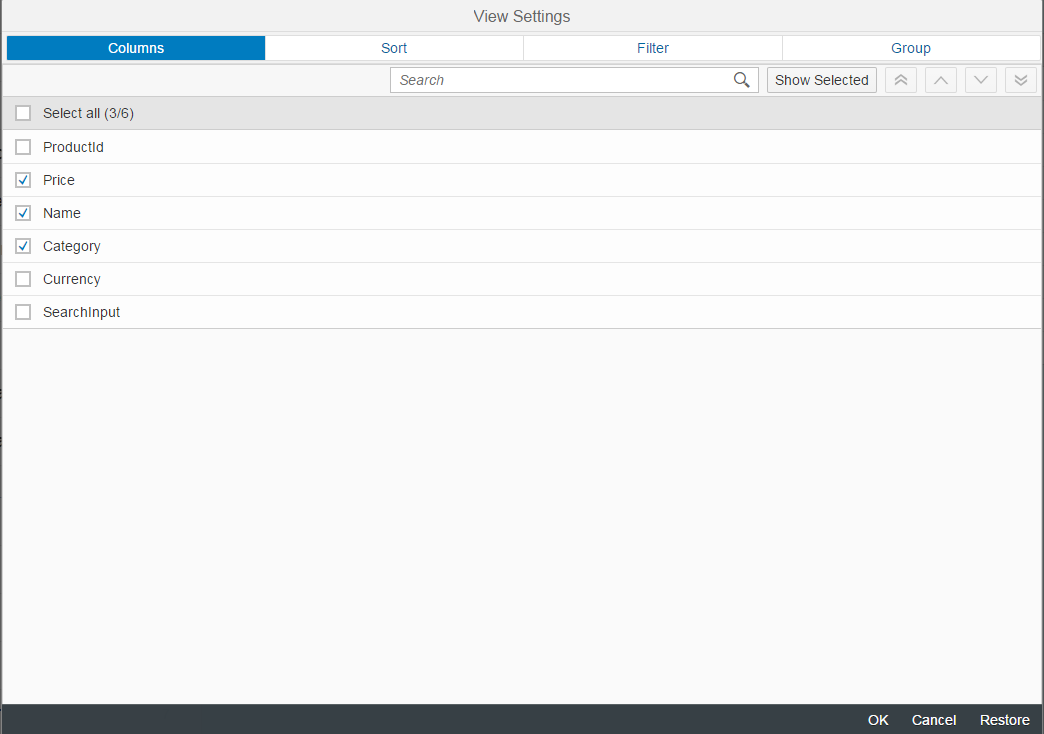
Task: Click Restore to reset settings
Action: (x=1004, y=720)
